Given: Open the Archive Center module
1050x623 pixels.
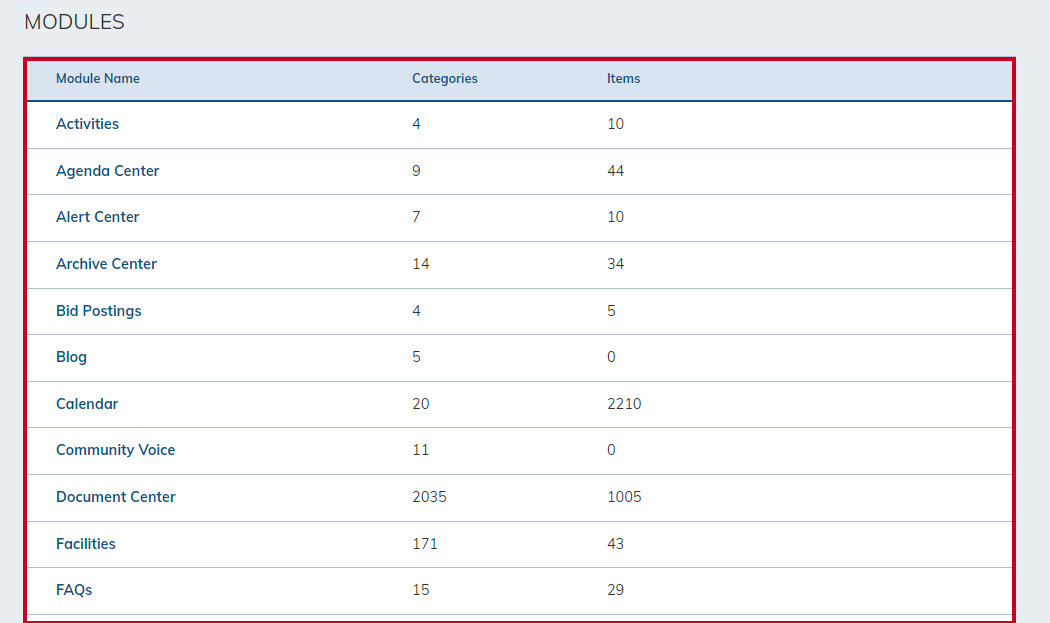Looking at the screenshot, I should tap(106, 264).
